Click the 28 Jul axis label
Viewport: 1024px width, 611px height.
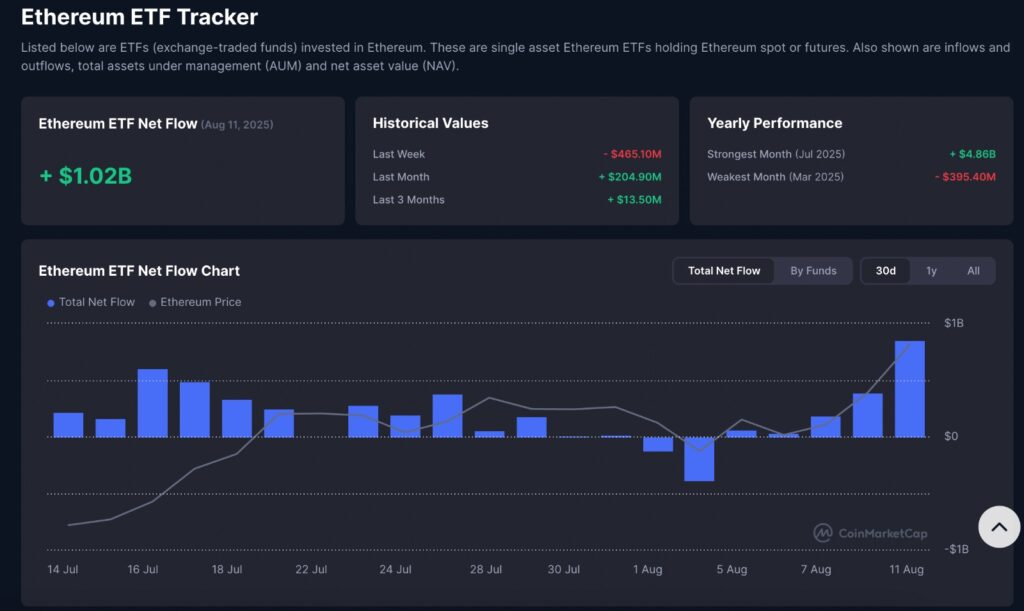(x=486, y=569)
